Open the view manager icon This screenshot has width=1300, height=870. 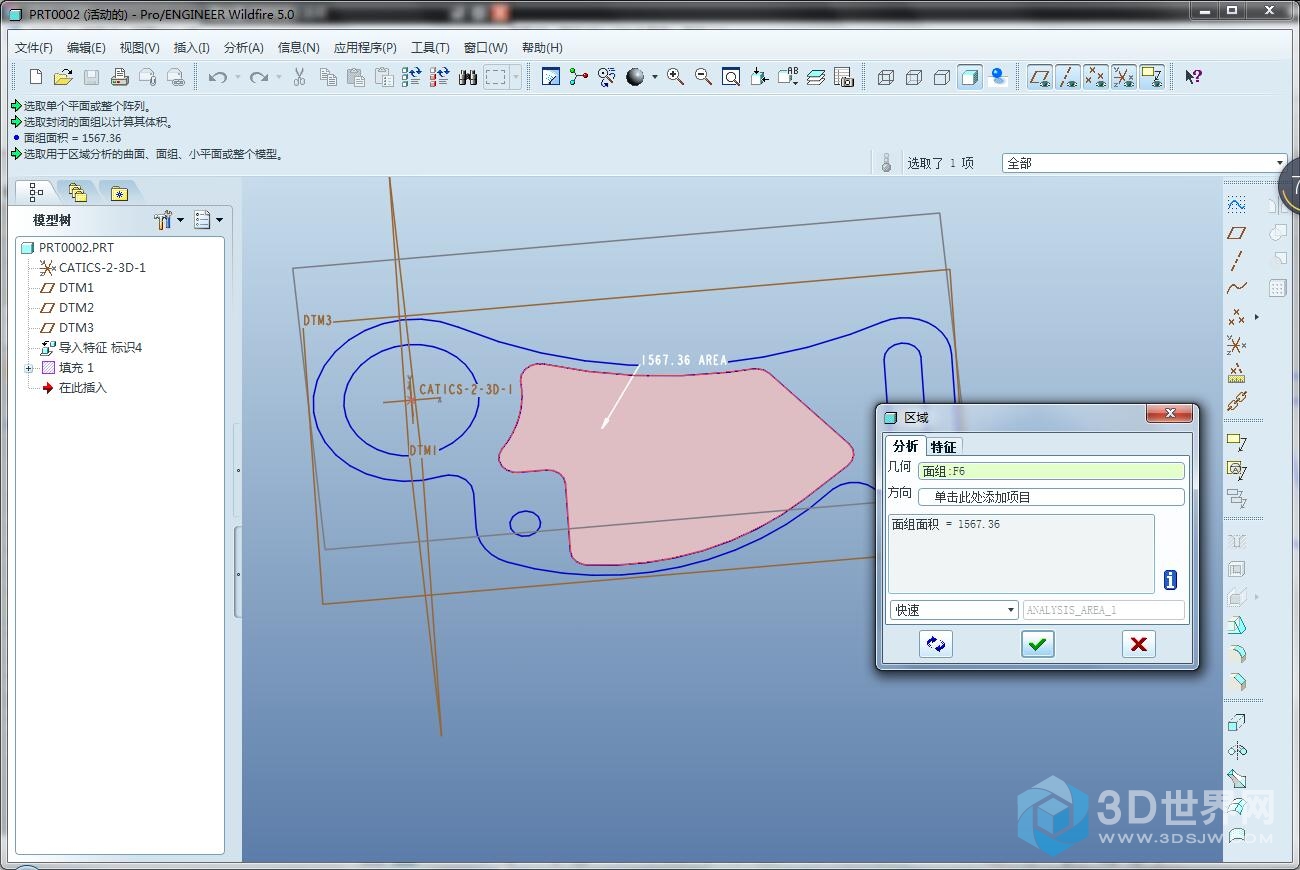[843, 77]
